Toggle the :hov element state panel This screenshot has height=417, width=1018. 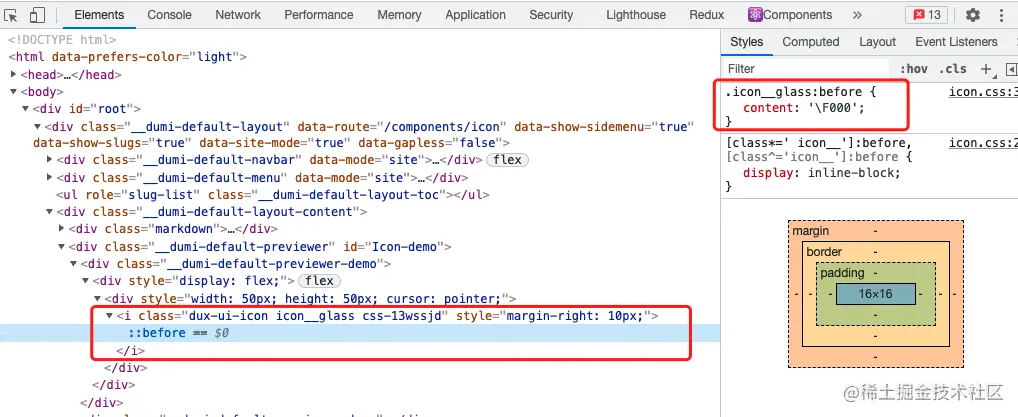(x=914, y=69)
